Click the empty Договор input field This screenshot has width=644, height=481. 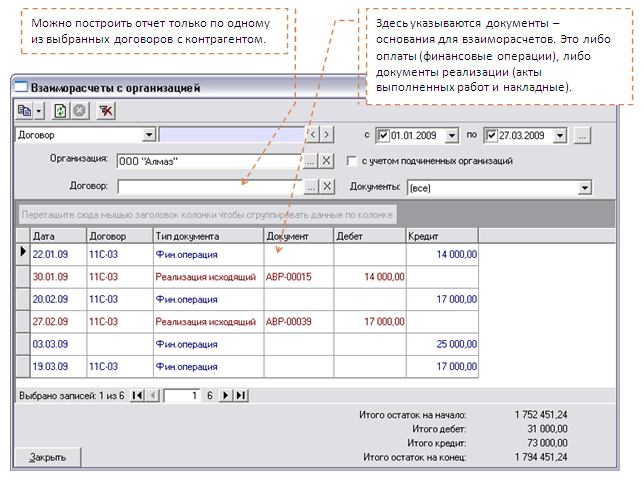[x=210, y=186]
